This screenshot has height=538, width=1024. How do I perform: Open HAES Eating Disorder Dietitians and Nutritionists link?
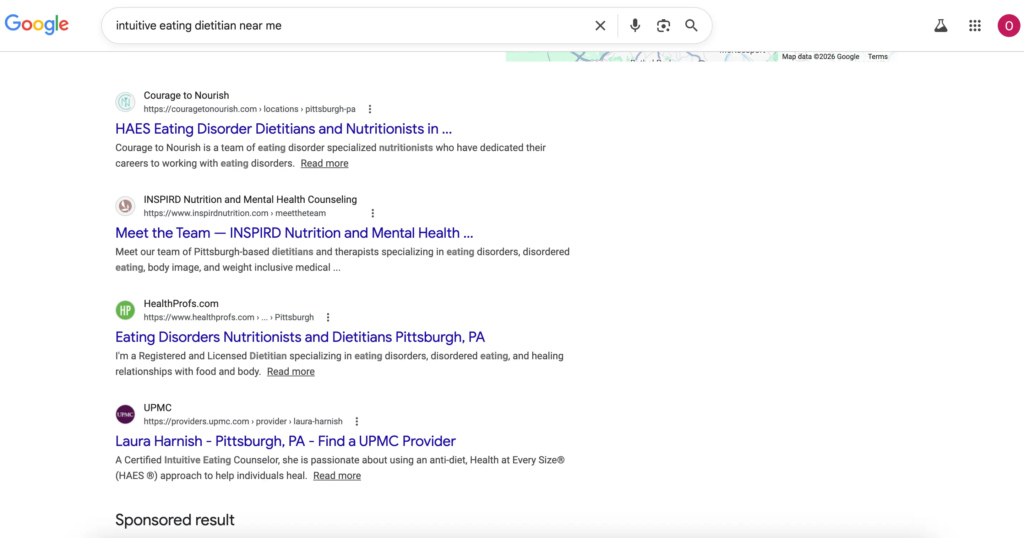point(283,129)
